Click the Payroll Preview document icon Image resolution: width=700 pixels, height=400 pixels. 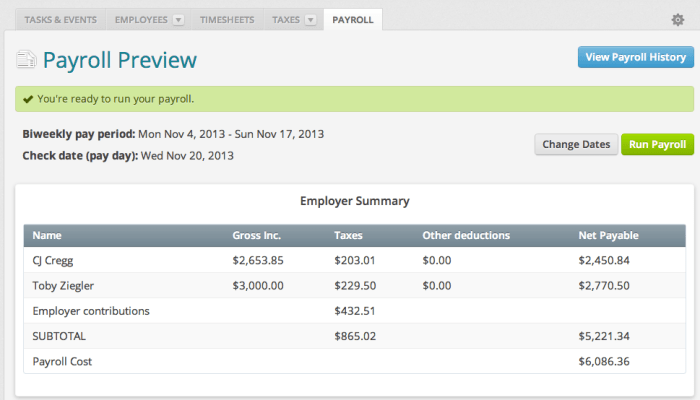(x=26, y=59)
